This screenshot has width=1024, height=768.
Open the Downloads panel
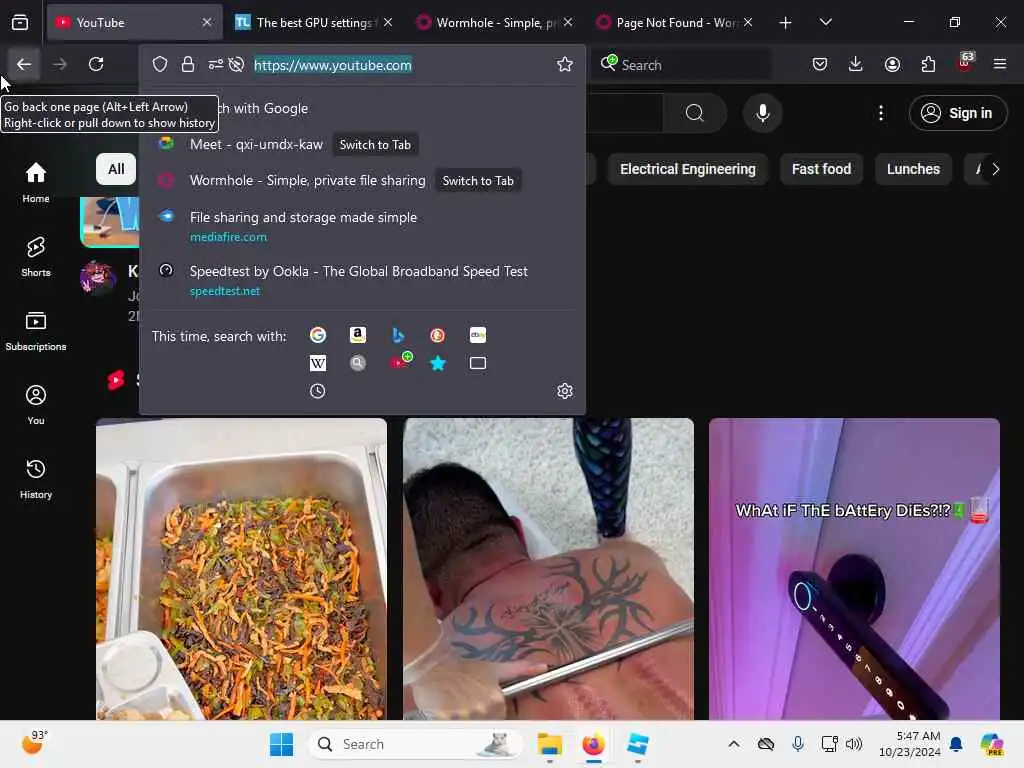coord(856,64)
